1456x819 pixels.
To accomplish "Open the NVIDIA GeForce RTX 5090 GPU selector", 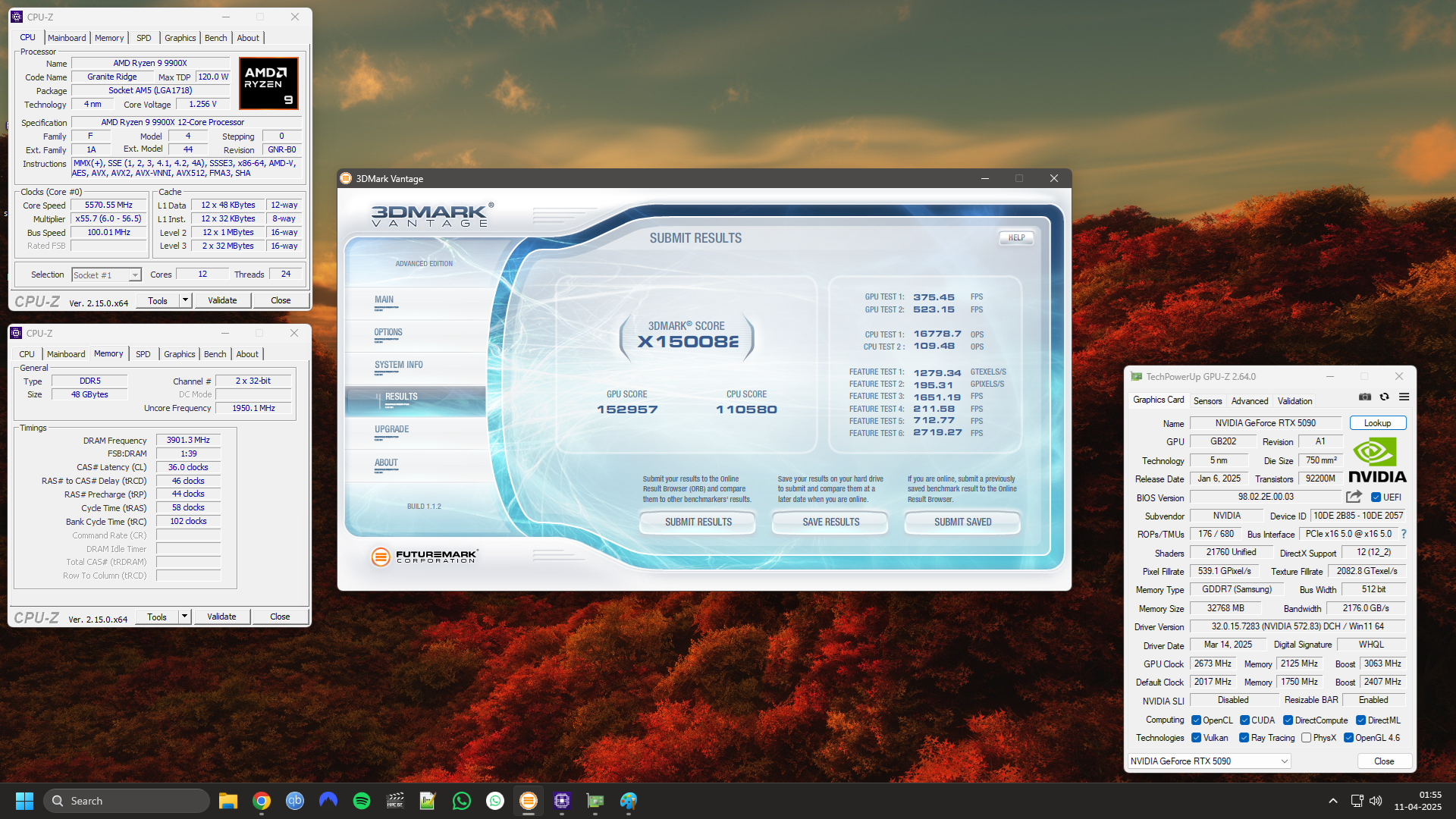I will (x=1209, y=761).
